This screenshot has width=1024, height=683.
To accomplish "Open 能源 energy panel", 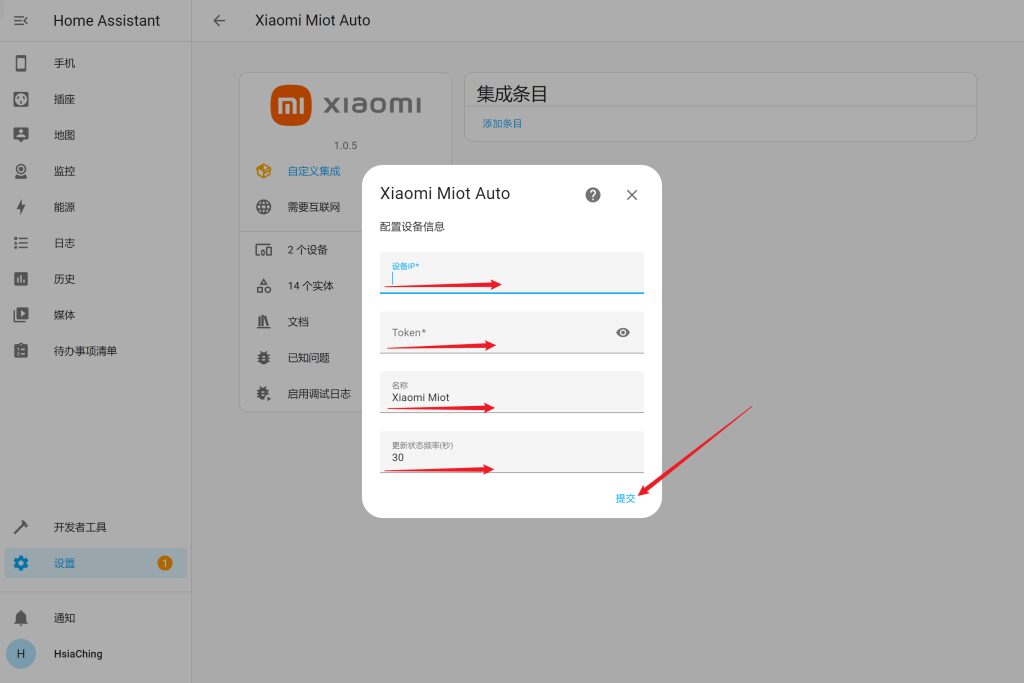I will 64,207.
